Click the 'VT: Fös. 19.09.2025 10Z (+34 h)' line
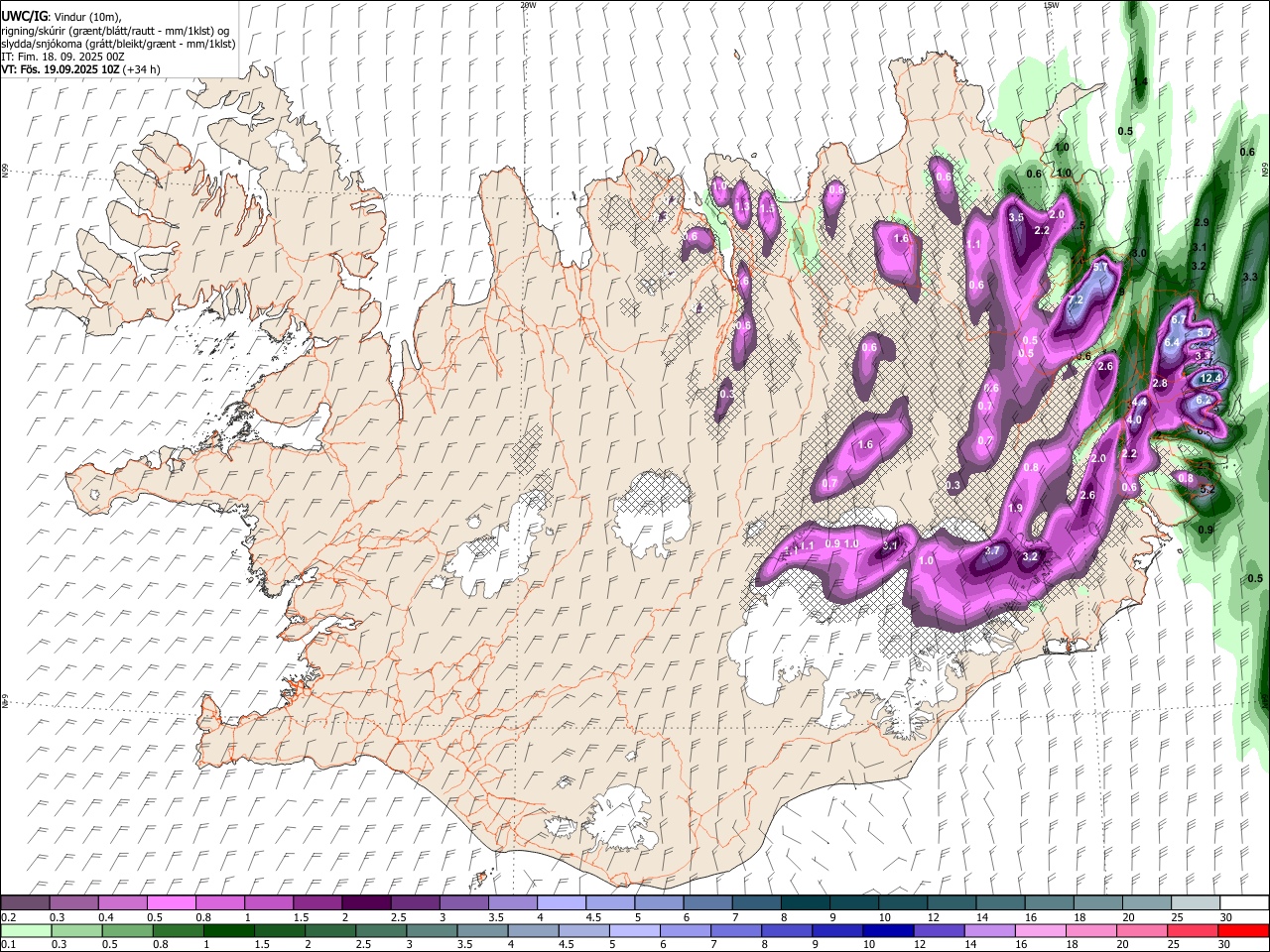 click(x=80, y=69)
